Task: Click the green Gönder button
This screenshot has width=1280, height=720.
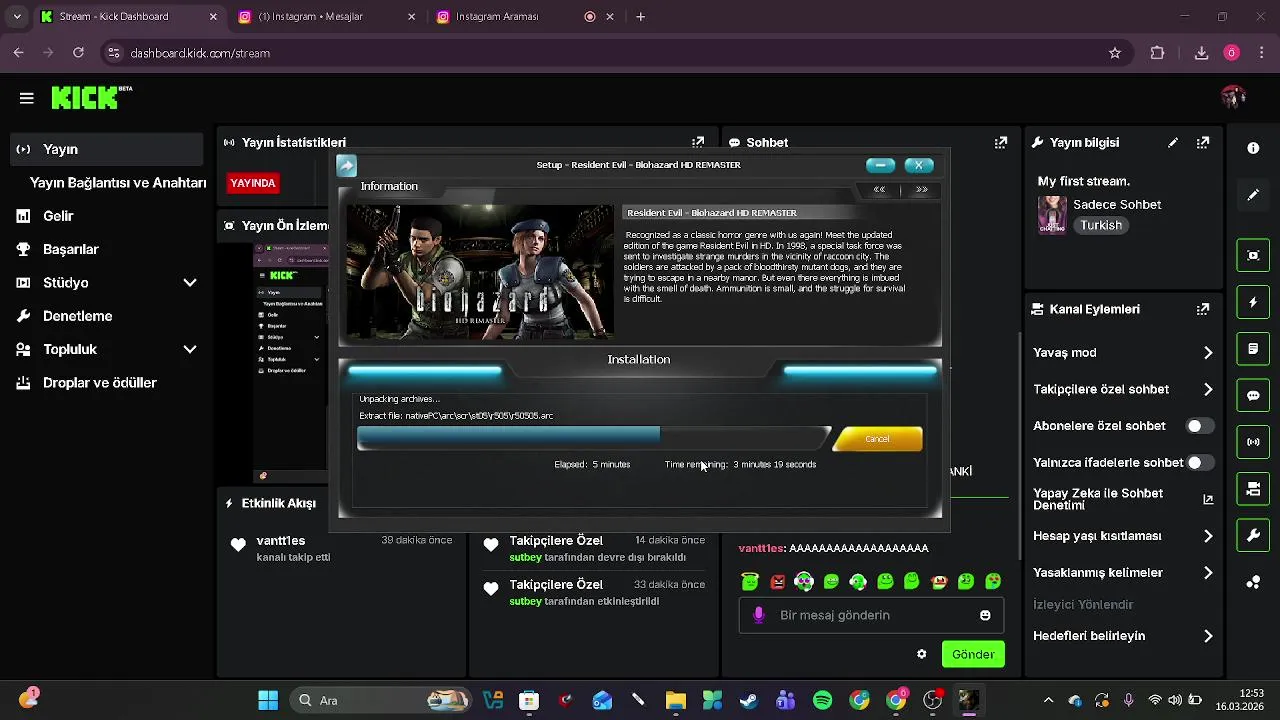Action: click(973, 654)
